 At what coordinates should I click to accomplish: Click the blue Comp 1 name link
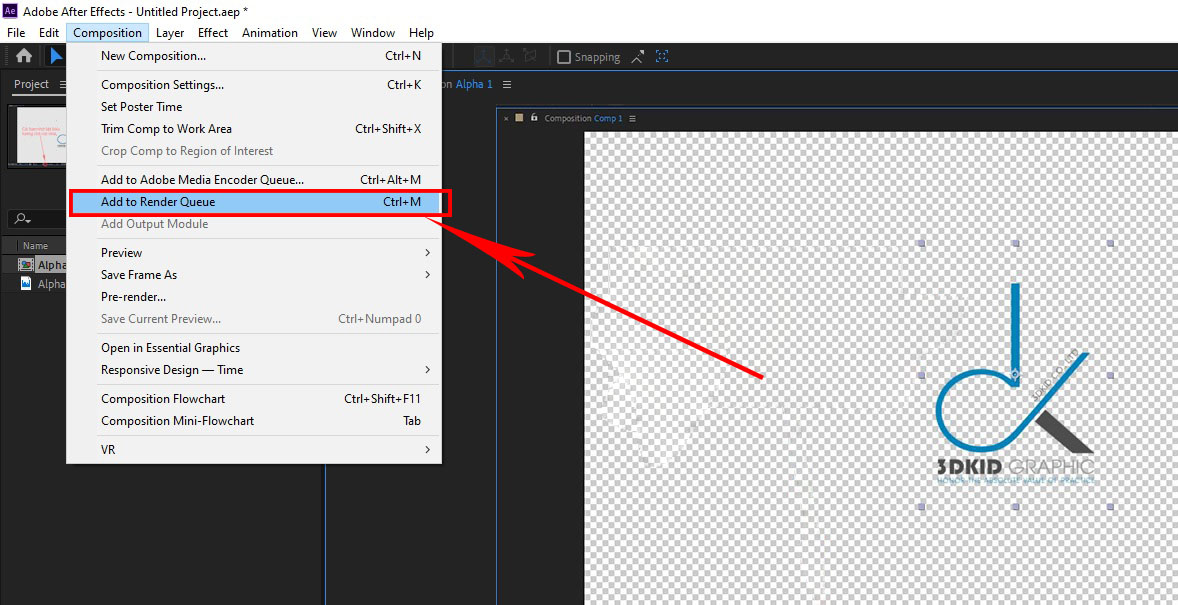pos(609,118)
